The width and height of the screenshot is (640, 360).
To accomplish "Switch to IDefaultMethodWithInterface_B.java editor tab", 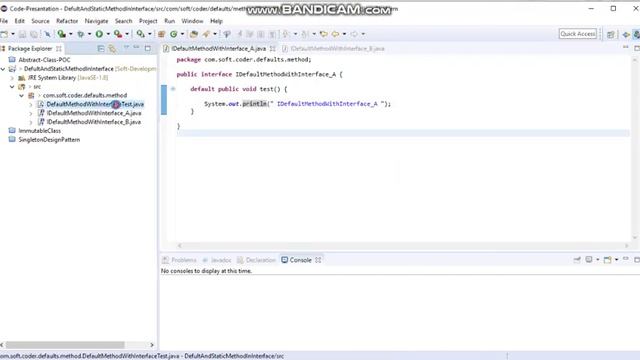I will click(x=333, y=49).
